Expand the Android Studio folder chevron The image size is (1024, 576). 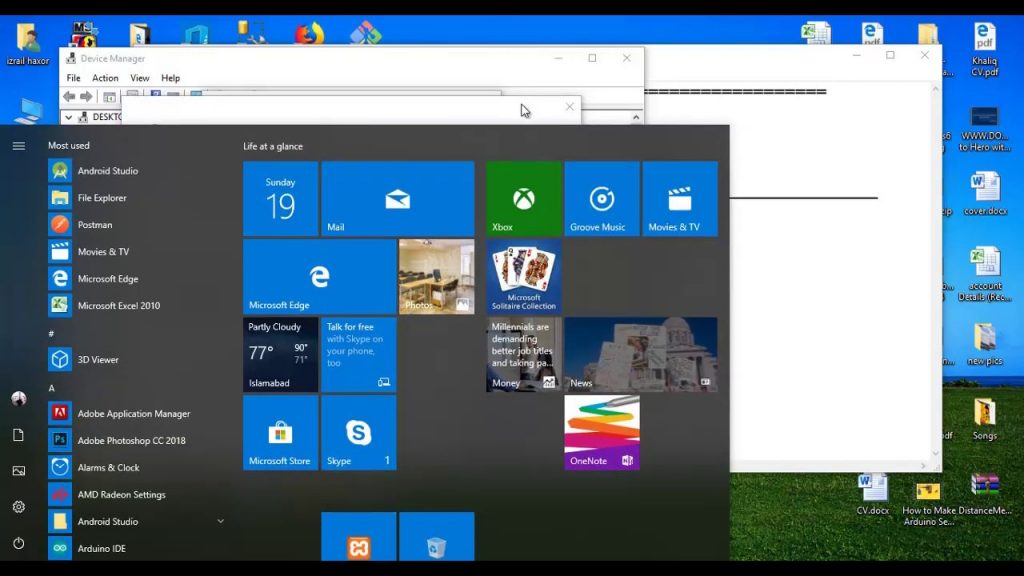pos(220,521)
